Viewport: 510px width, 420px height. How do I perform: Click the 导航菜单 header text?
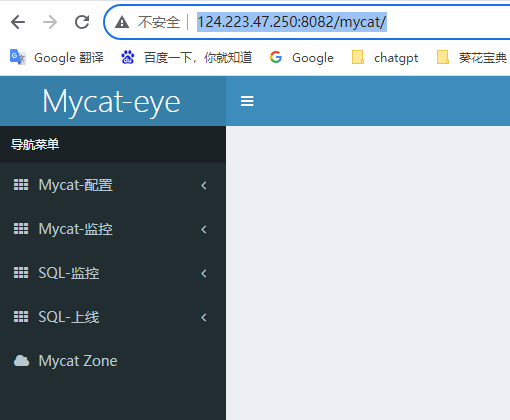35,144
